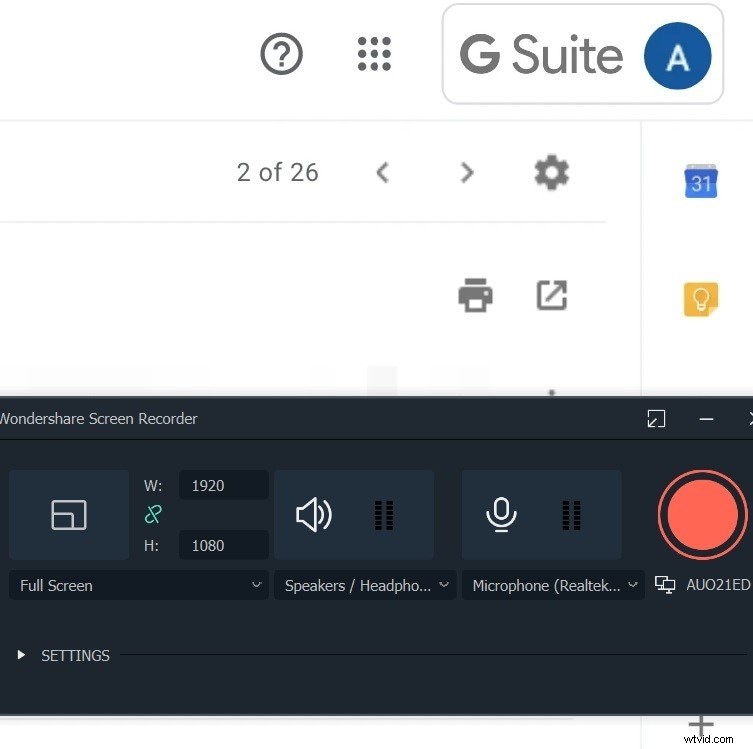Open the Microphone (Realtek) dropdown
This screenshot has width=753, height=749.
click(553, 585)
